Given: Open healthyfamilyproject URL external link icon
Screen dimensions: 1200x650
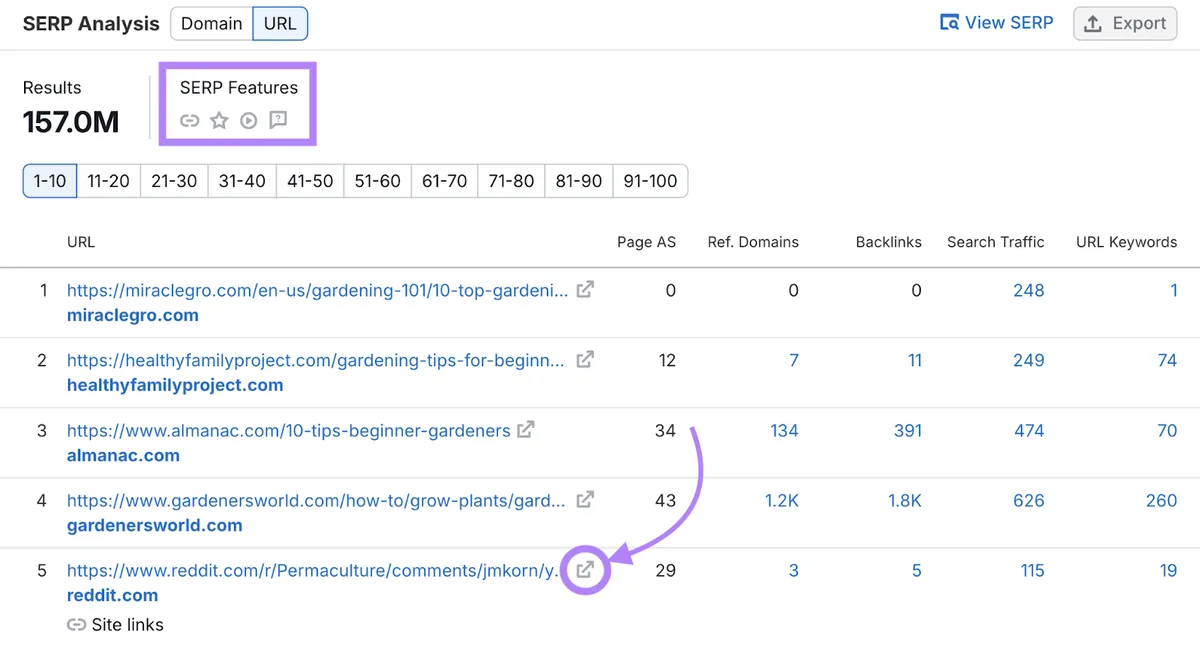Looking at the screenshot, I should tap(586, 359).
